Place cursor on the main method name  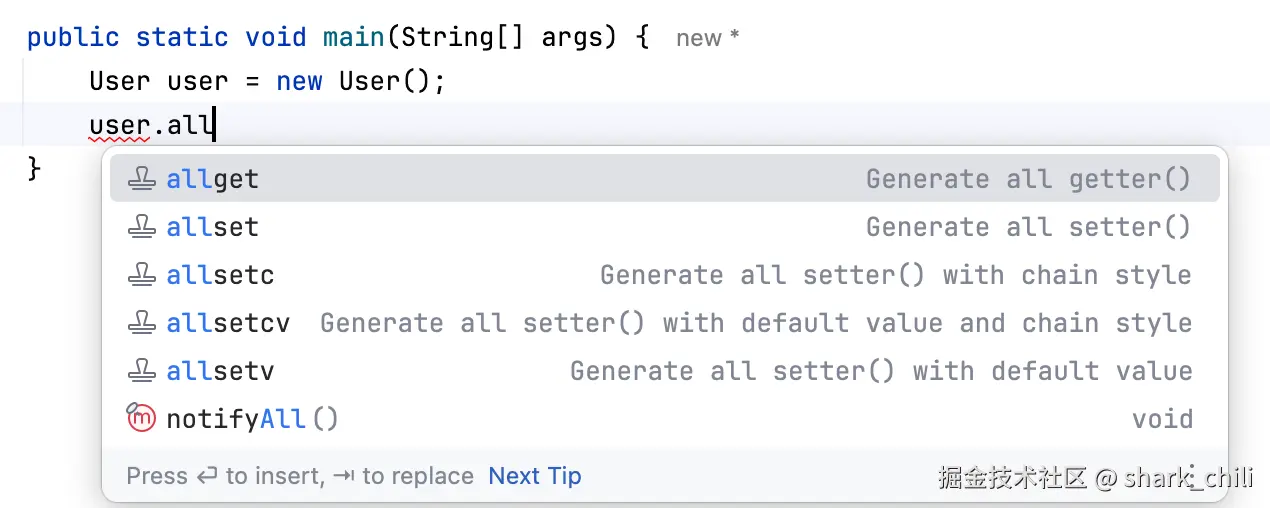[354, 37]
